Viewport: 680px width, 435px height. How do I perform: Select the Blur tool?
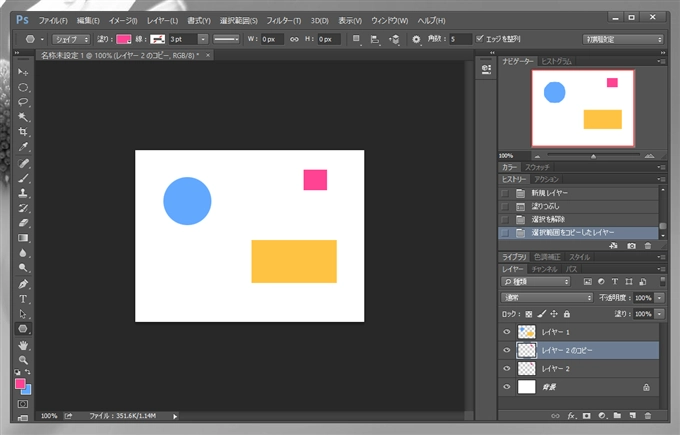23,253
